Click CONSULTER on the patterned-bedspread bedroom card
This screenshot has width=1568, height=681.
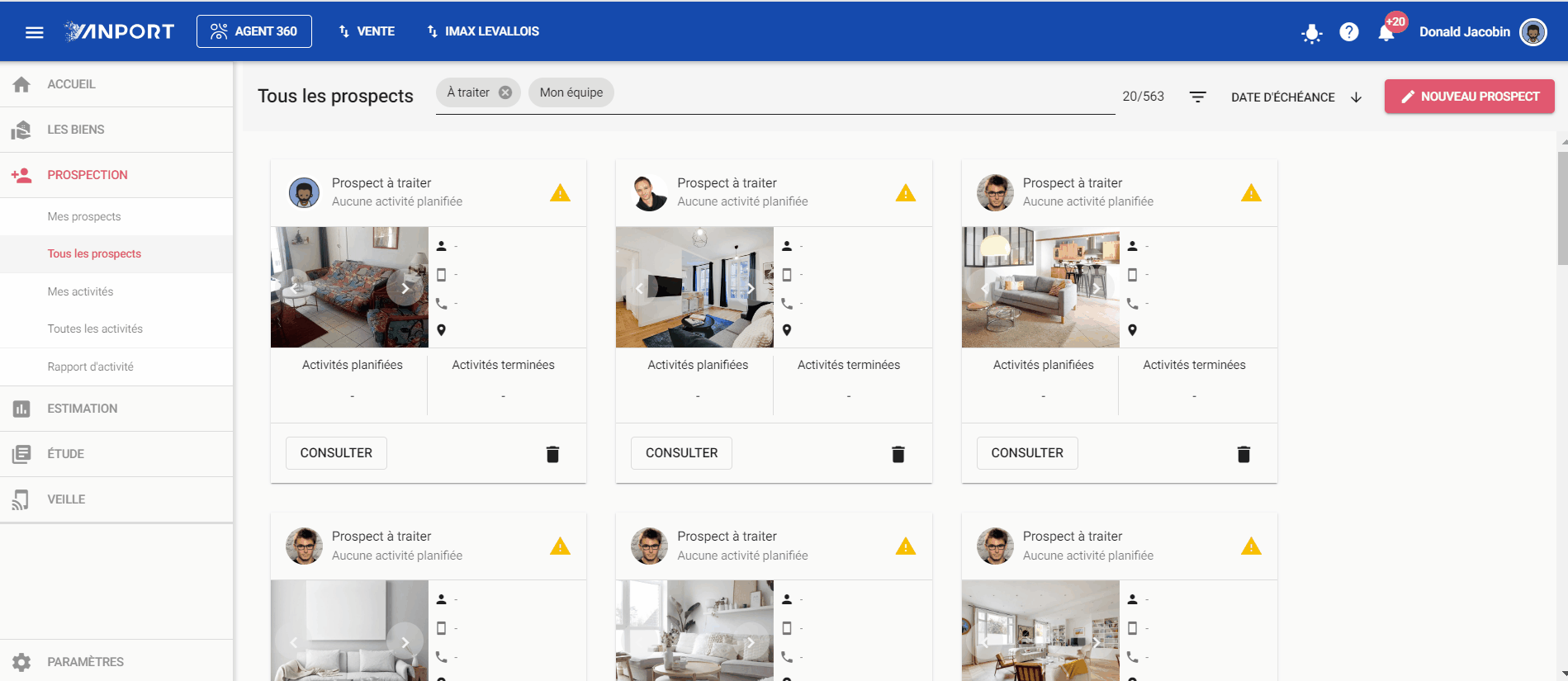pyautogui.click(x=336, y=453)
